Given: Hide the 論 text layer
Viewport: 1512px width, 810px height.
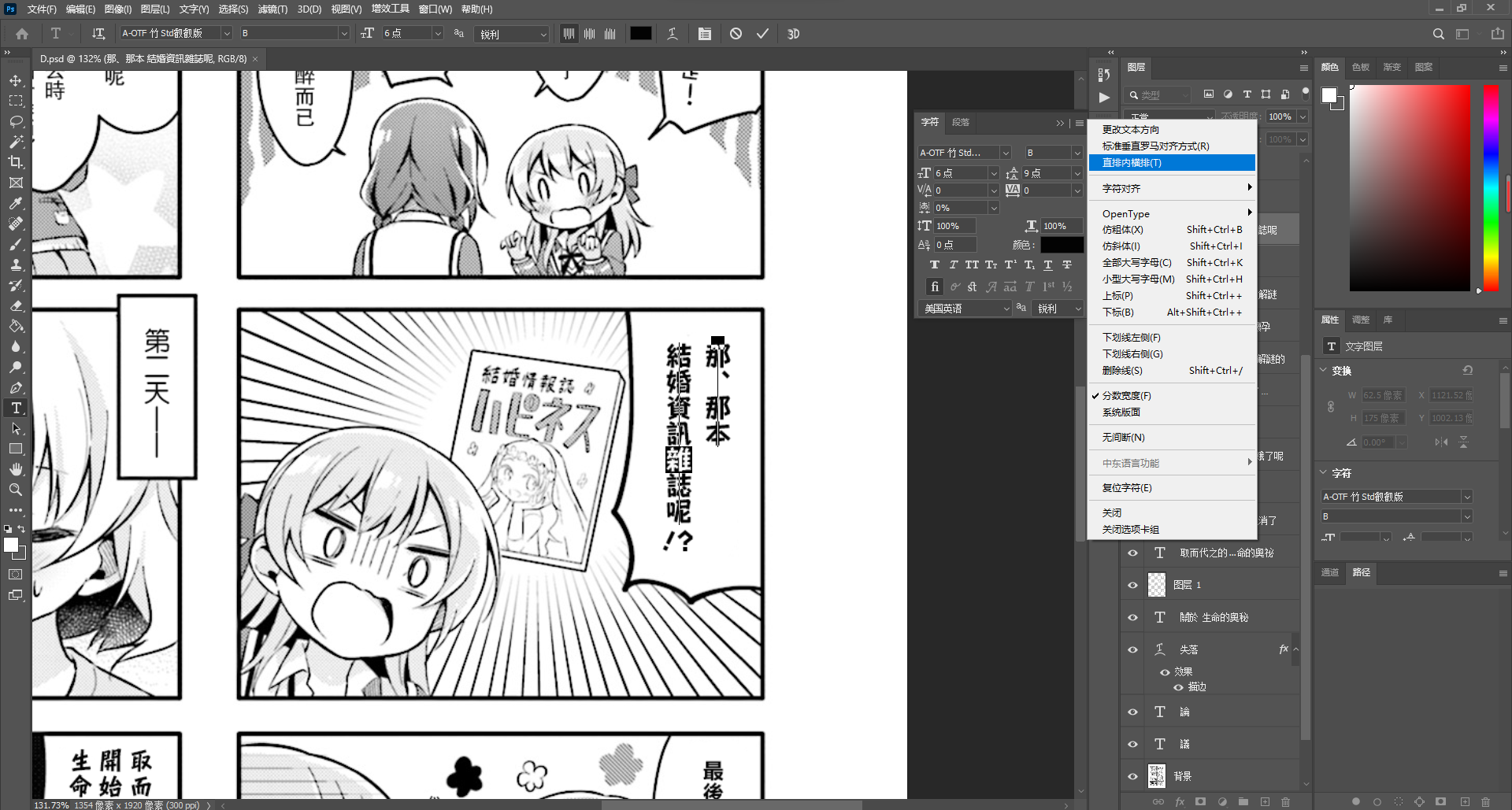Looking at the screenshot, I should [1132, 712].
